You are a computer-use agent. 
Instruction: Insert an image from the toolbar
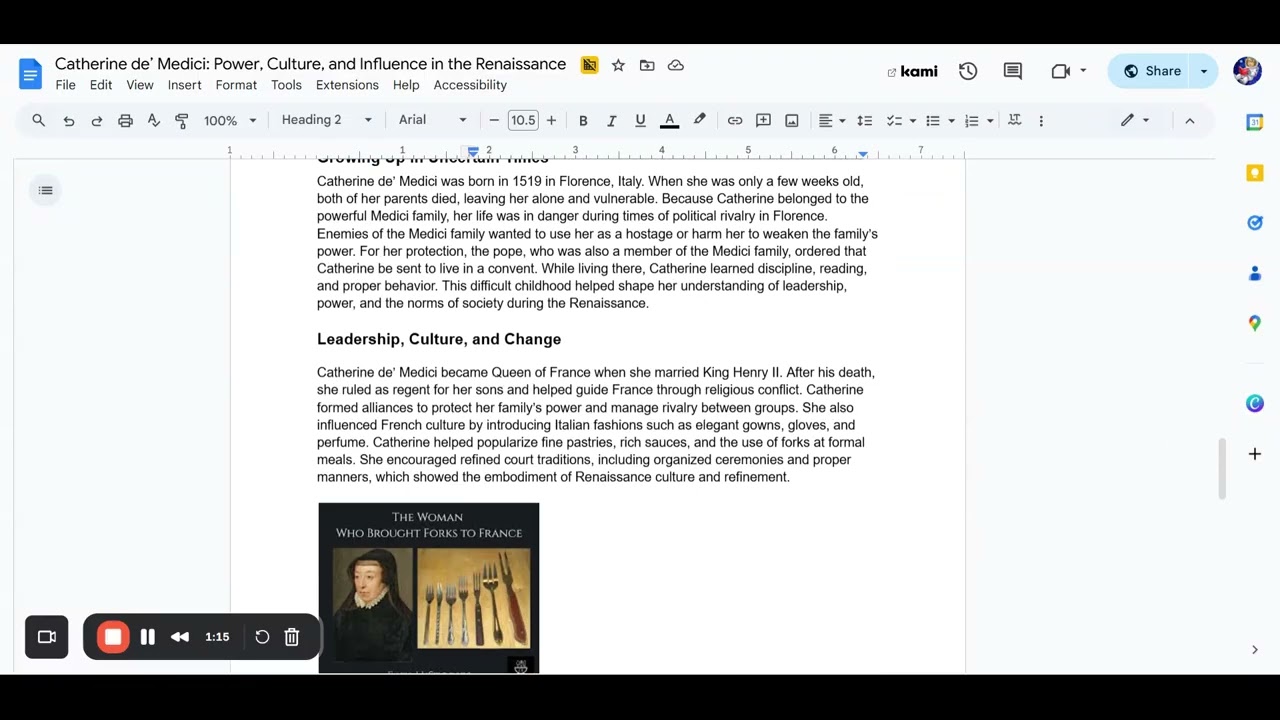(x=792, y=120)
